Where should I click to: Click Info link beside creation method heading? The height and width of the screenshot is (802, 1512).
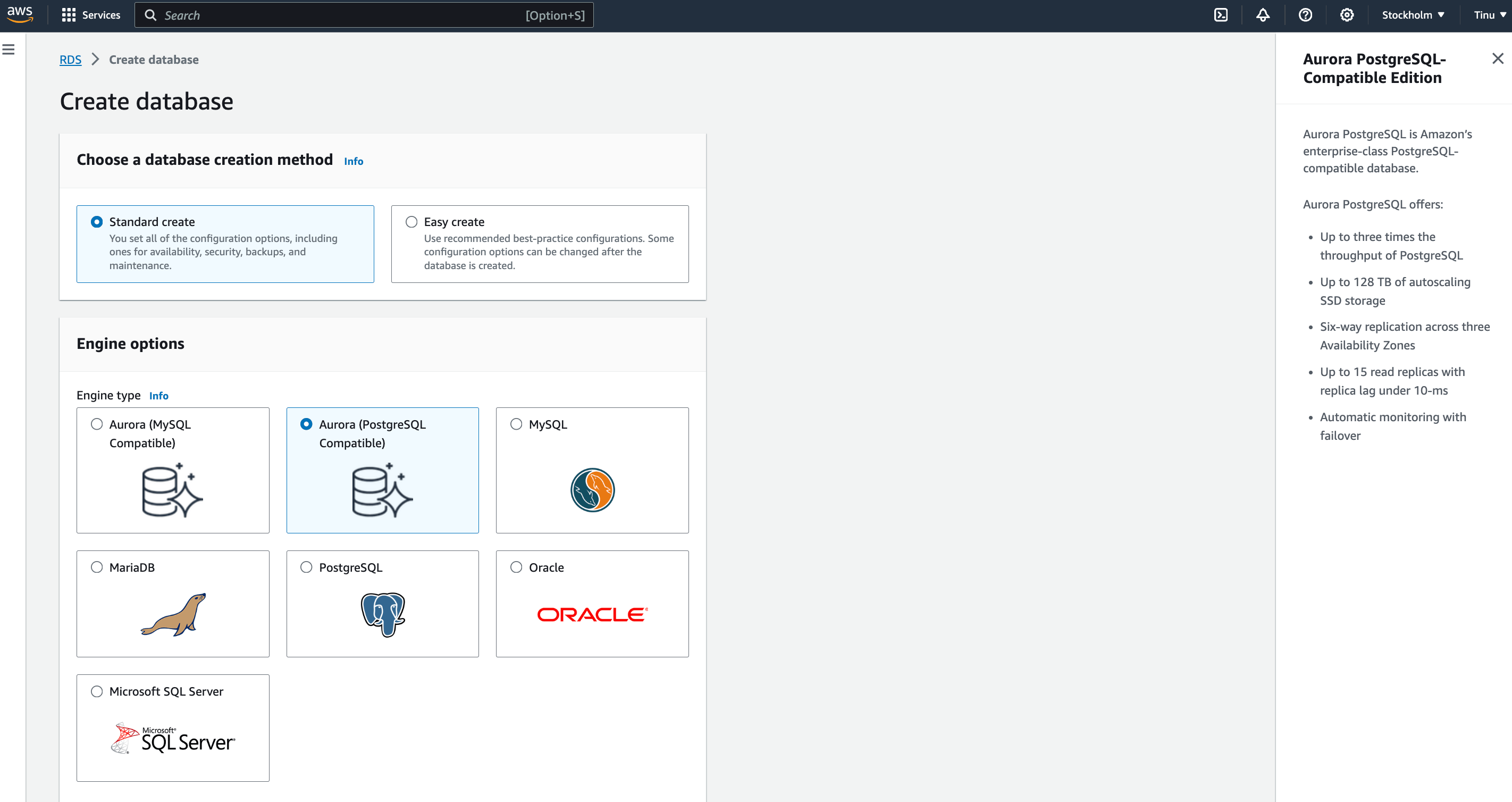point(354,162)
